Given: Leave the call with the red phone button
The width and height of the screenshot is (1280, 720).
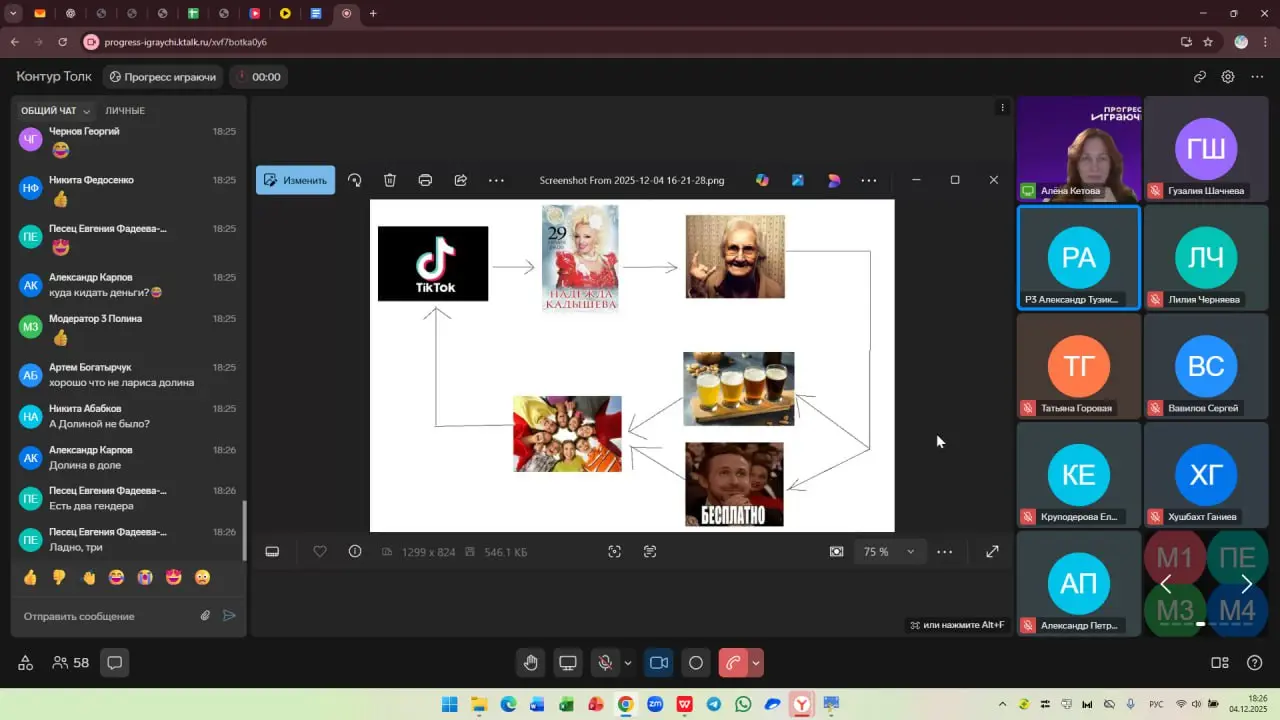Looking at the screenshot, I should click(733, 662).
